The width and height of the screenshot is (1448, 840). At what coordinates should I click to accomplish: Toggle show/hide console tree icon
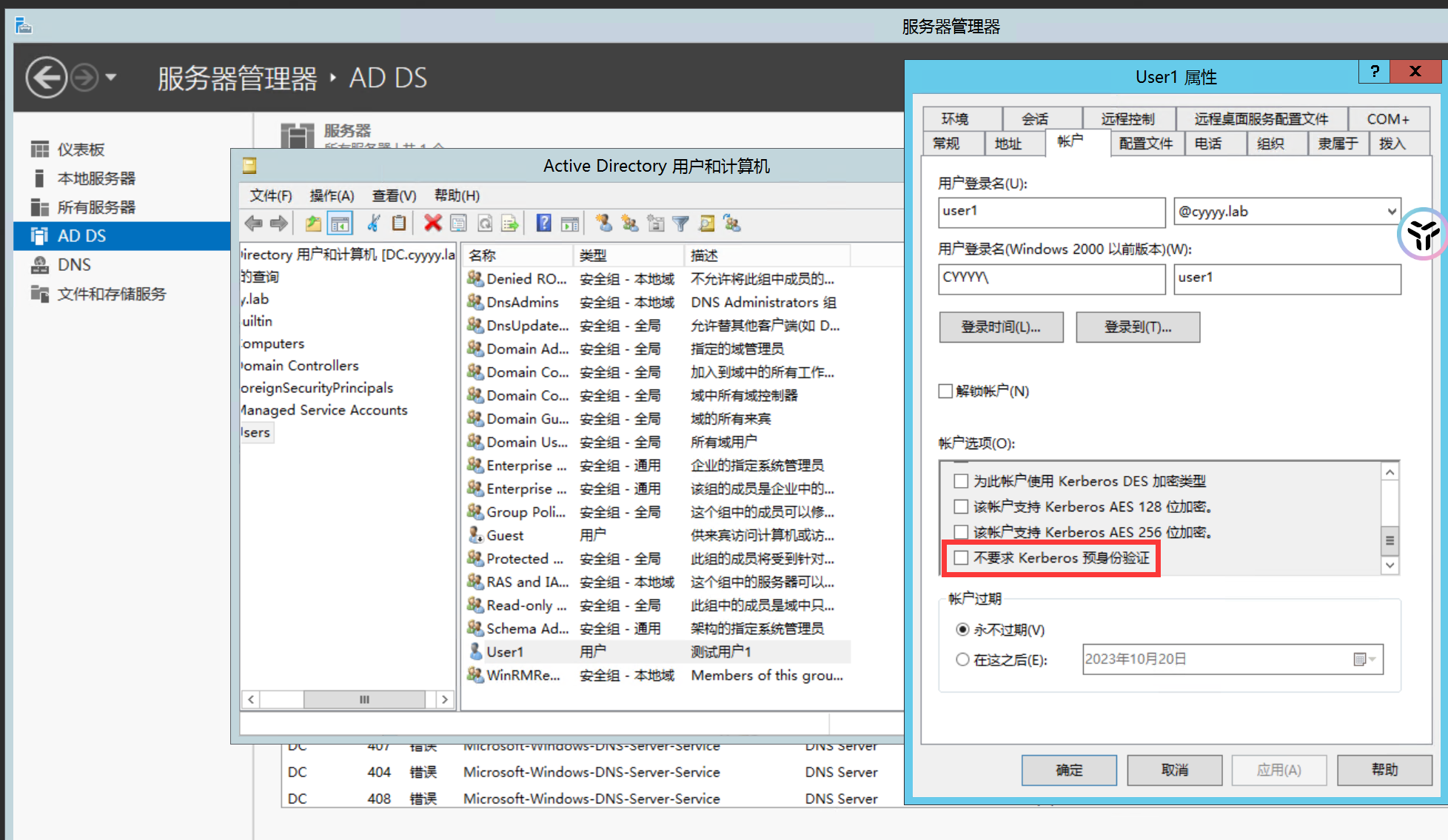(340, 224)
